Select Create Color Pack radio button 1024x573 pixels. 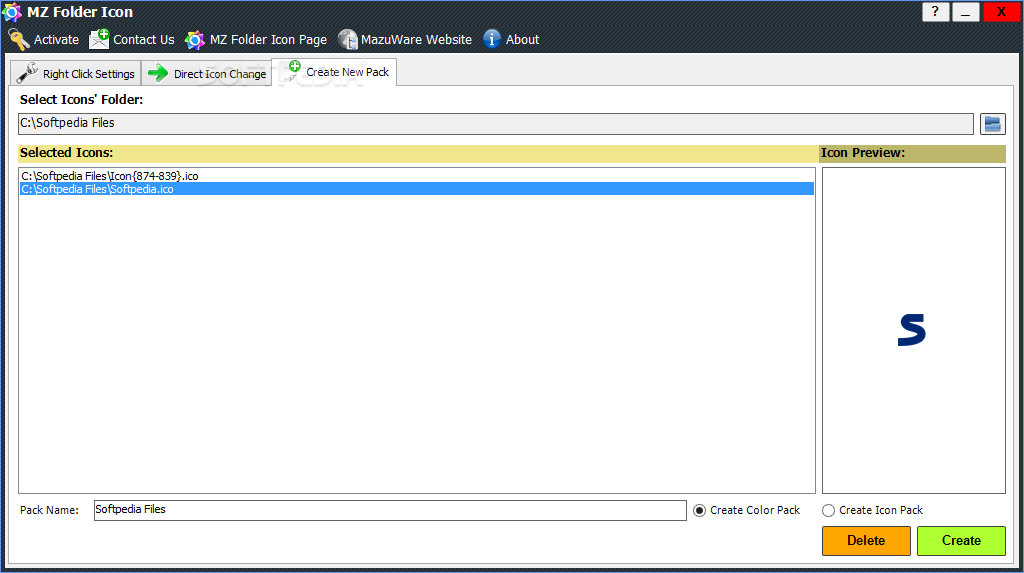tap(699, 510)
